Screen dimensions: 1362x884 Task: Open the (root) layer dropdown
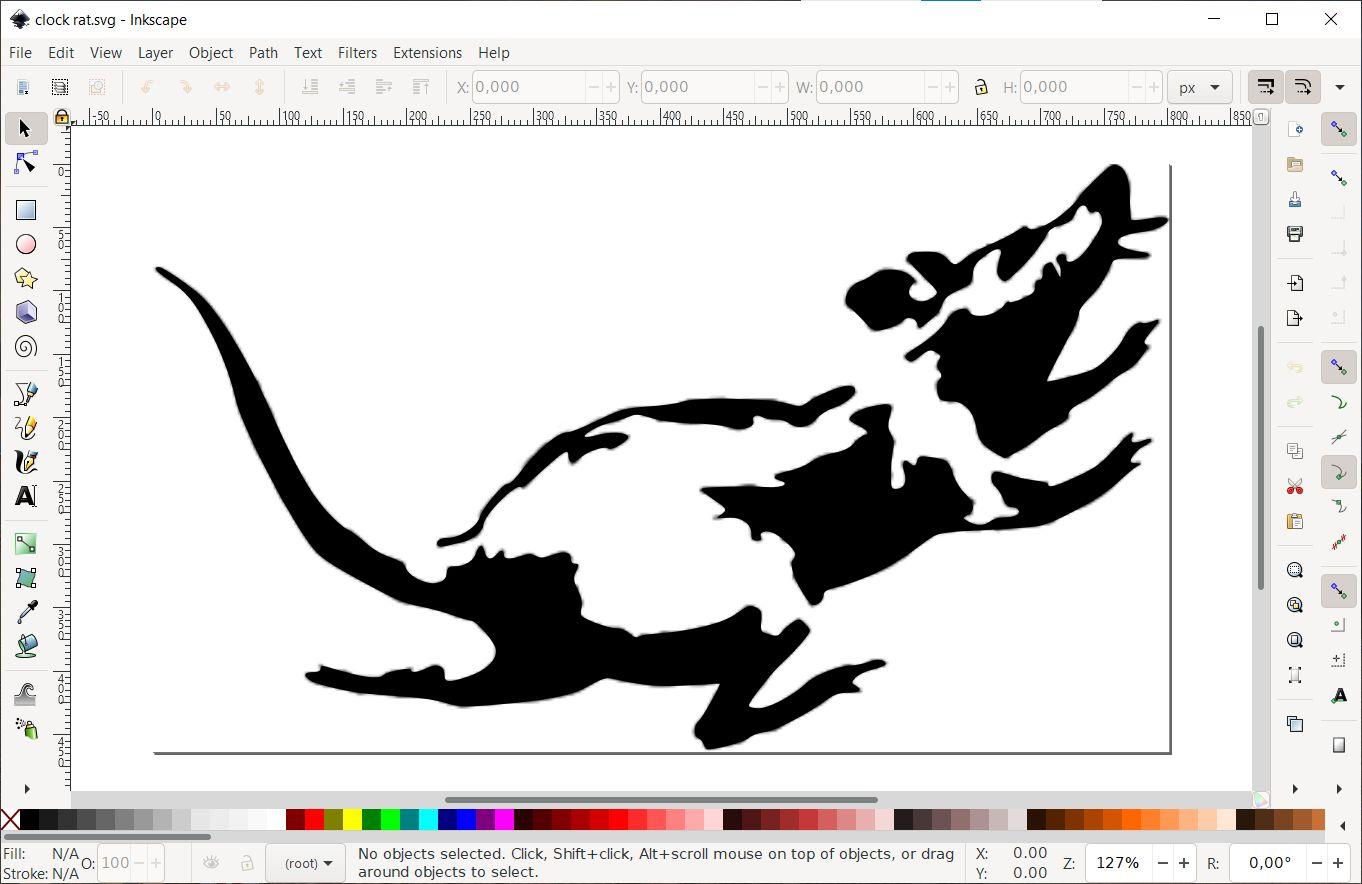306,863
